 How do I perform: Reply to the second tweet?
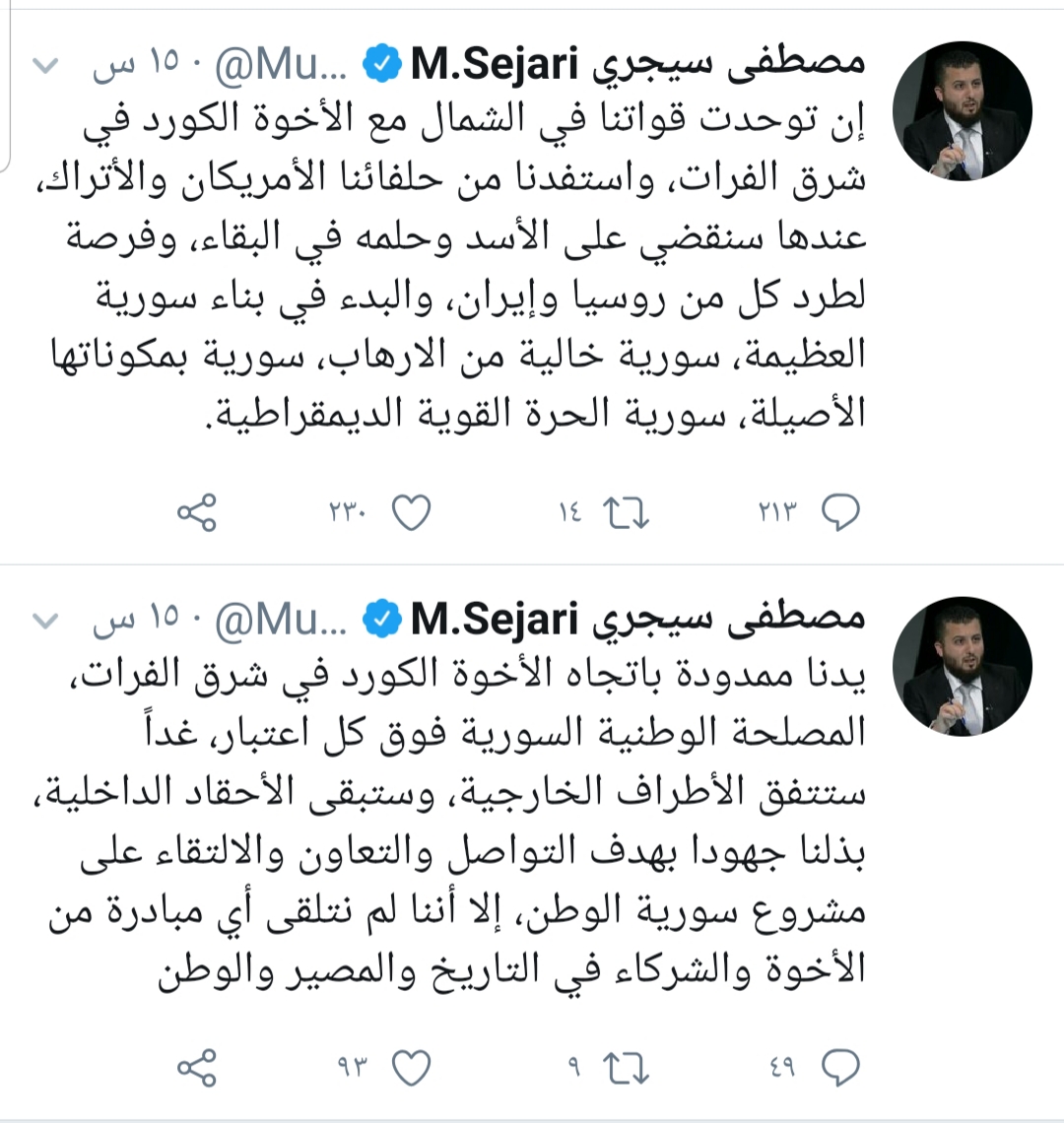840,1068
